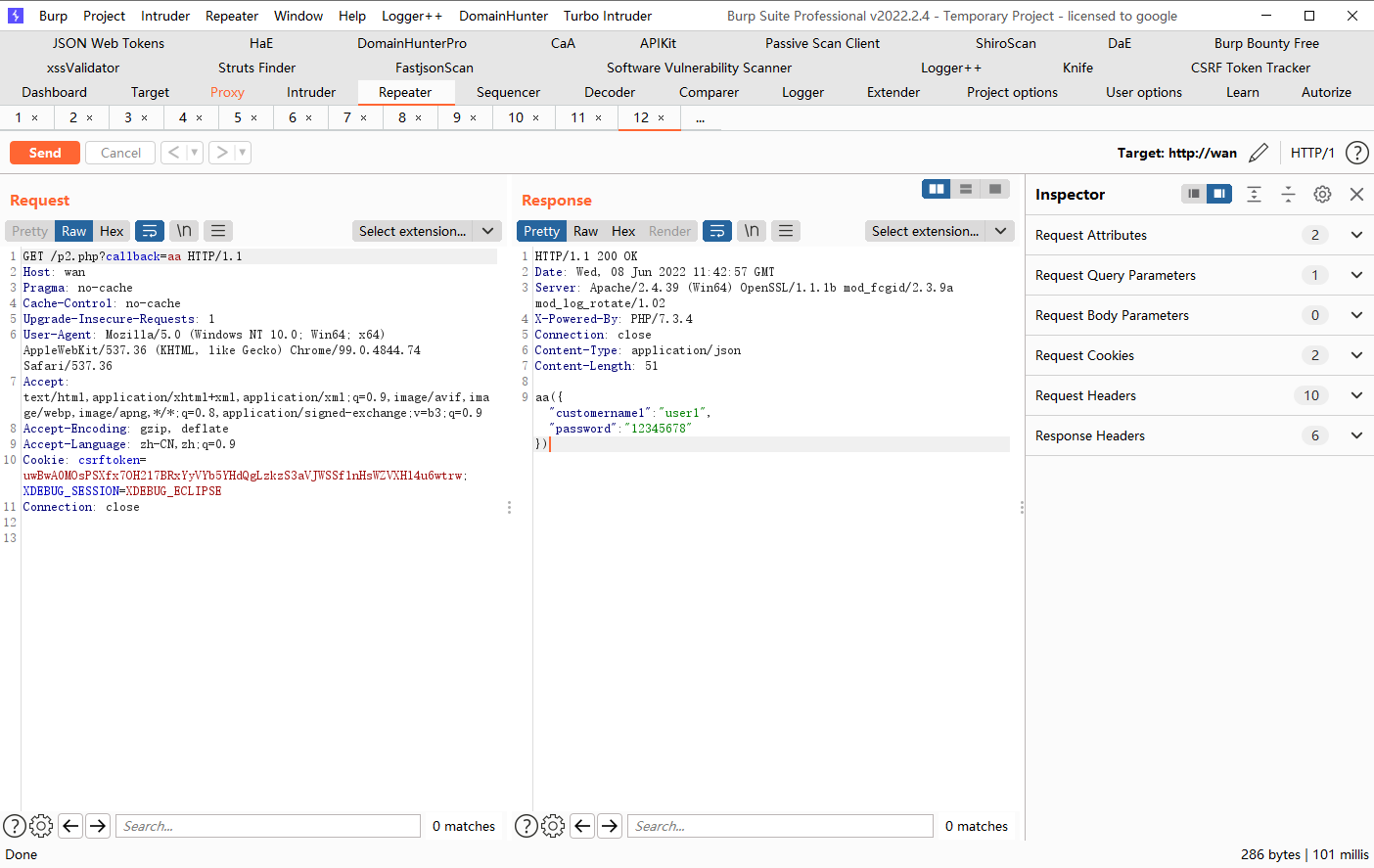Switch to Intruder tool tab
The width and height of the screenshot is (1374, 868).
[311, 92]
